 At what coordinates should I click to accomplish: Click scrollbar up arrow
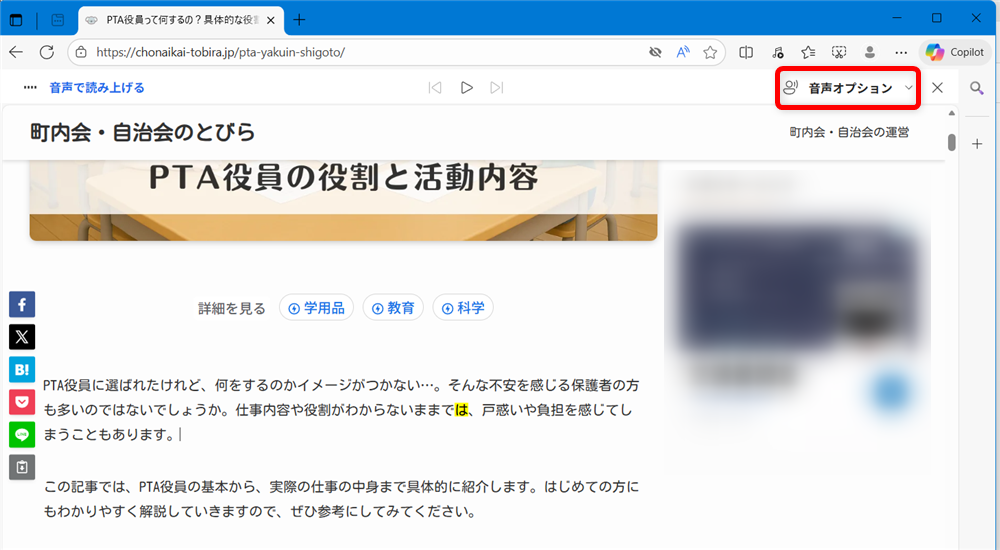coord(952,113)
